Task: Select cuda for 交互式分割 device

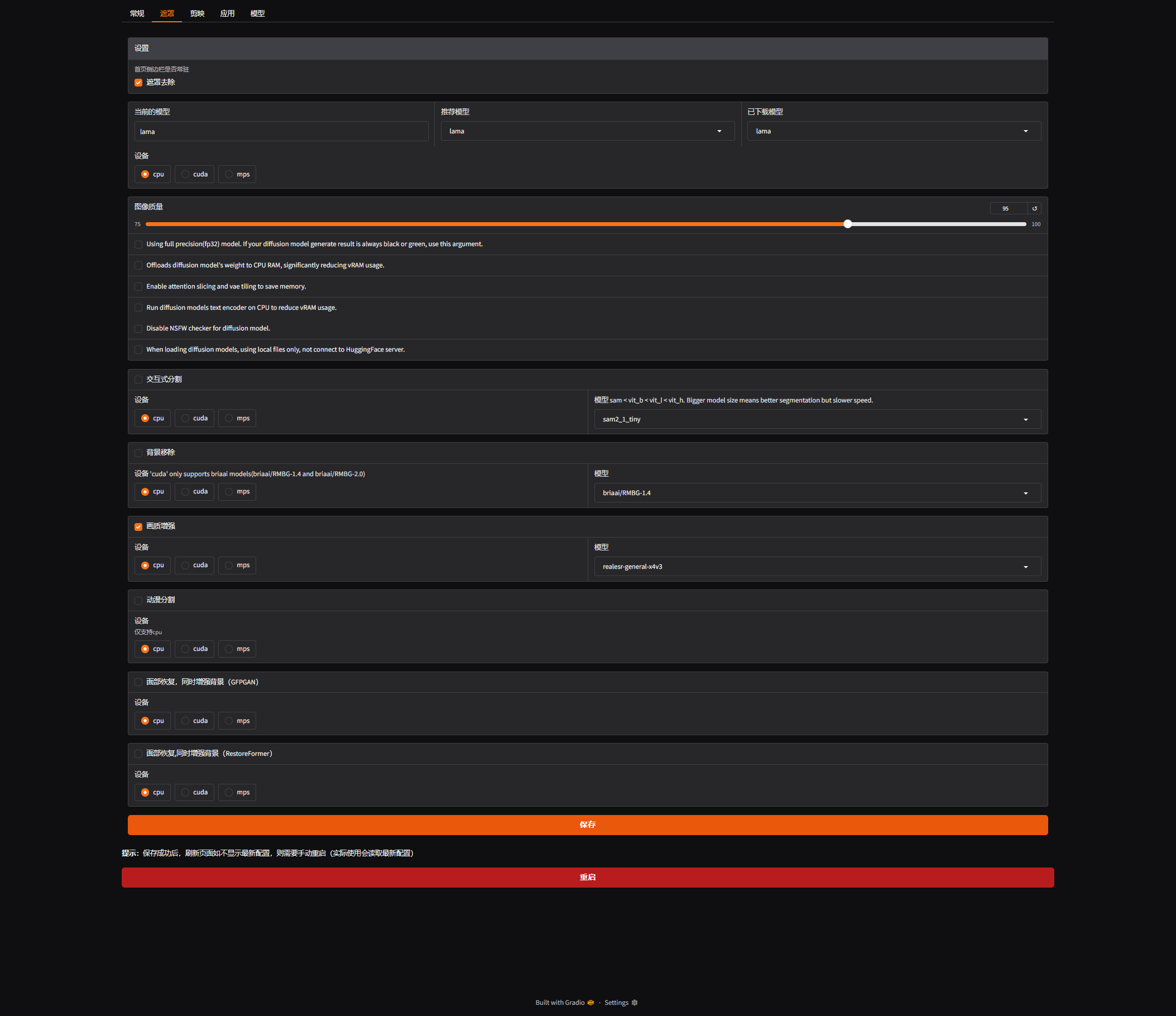Action: 194,418
